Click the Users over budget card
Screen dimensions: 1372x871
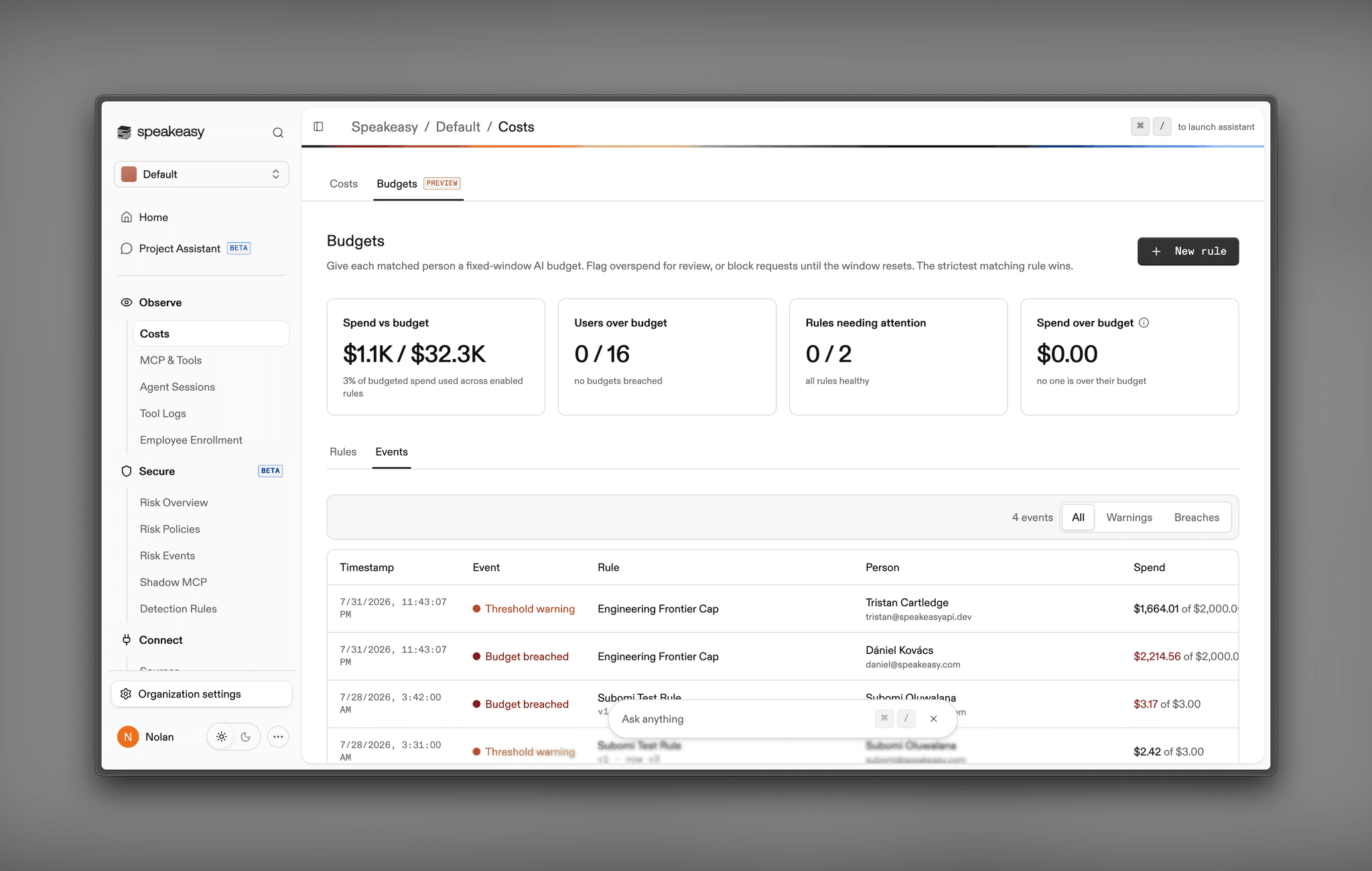click(x=667, y=357)
